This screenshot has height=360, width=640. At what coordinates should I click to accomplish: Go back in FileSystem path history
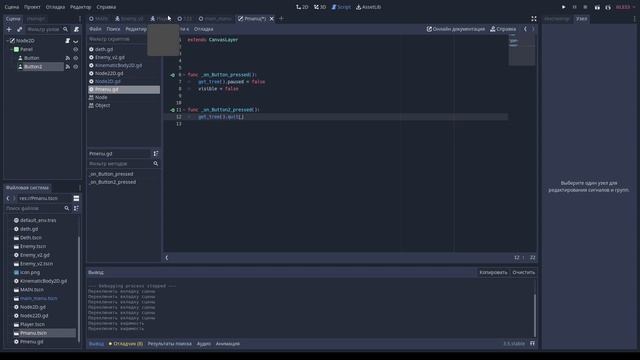8,198
